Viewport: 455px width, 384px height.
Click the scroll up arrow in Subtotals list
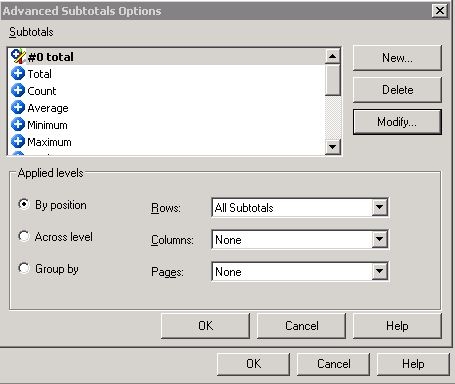coord(332,56)
